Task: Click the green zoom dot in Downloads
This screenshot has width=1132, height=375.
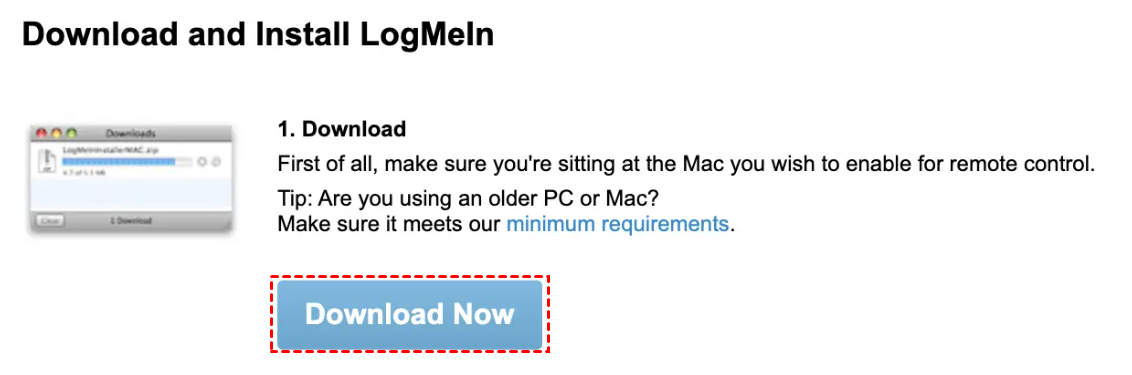Action: click(71, 133)
